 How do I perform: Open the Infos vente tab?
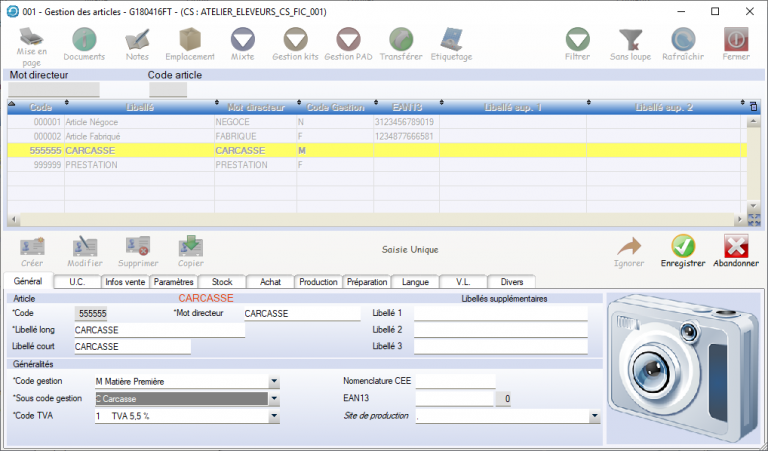tap(125, 282)
